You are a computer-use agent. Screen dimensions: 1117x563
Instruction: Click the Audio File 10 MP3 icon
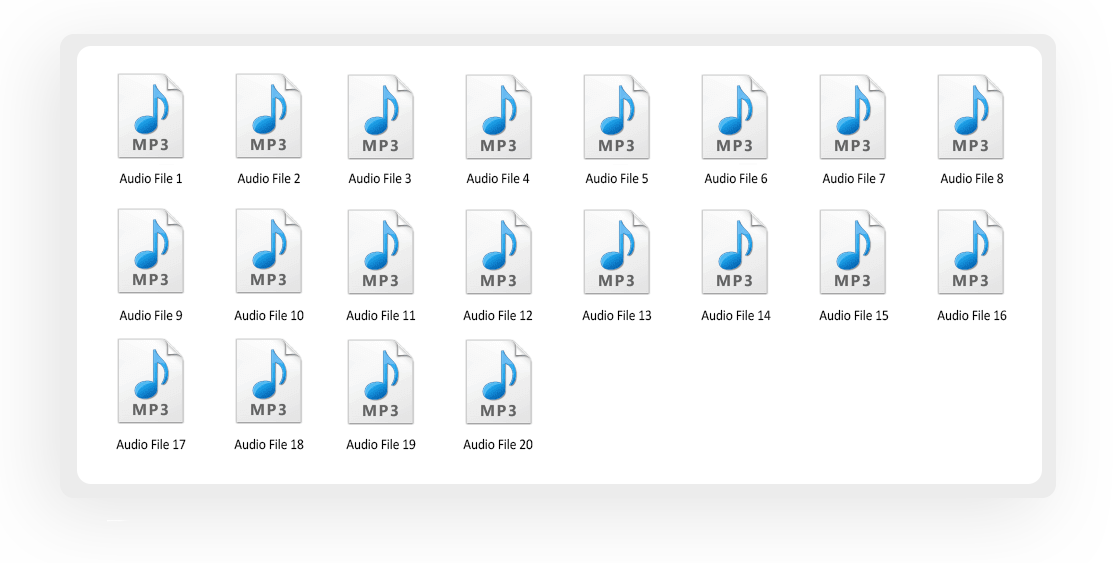tap(269, 251)
